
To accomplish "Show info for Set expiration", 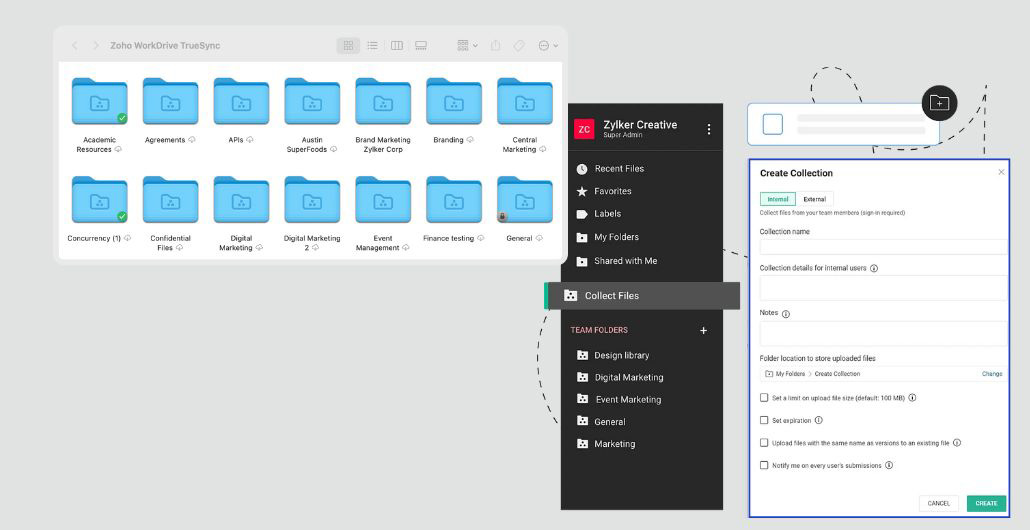I will pyautogui.click(x=818, y=420).
